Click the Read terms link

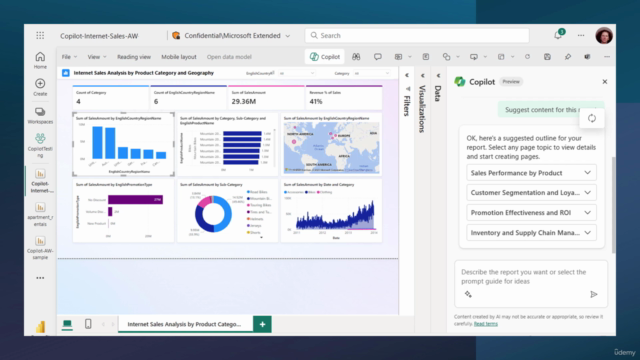coord(486,324)
